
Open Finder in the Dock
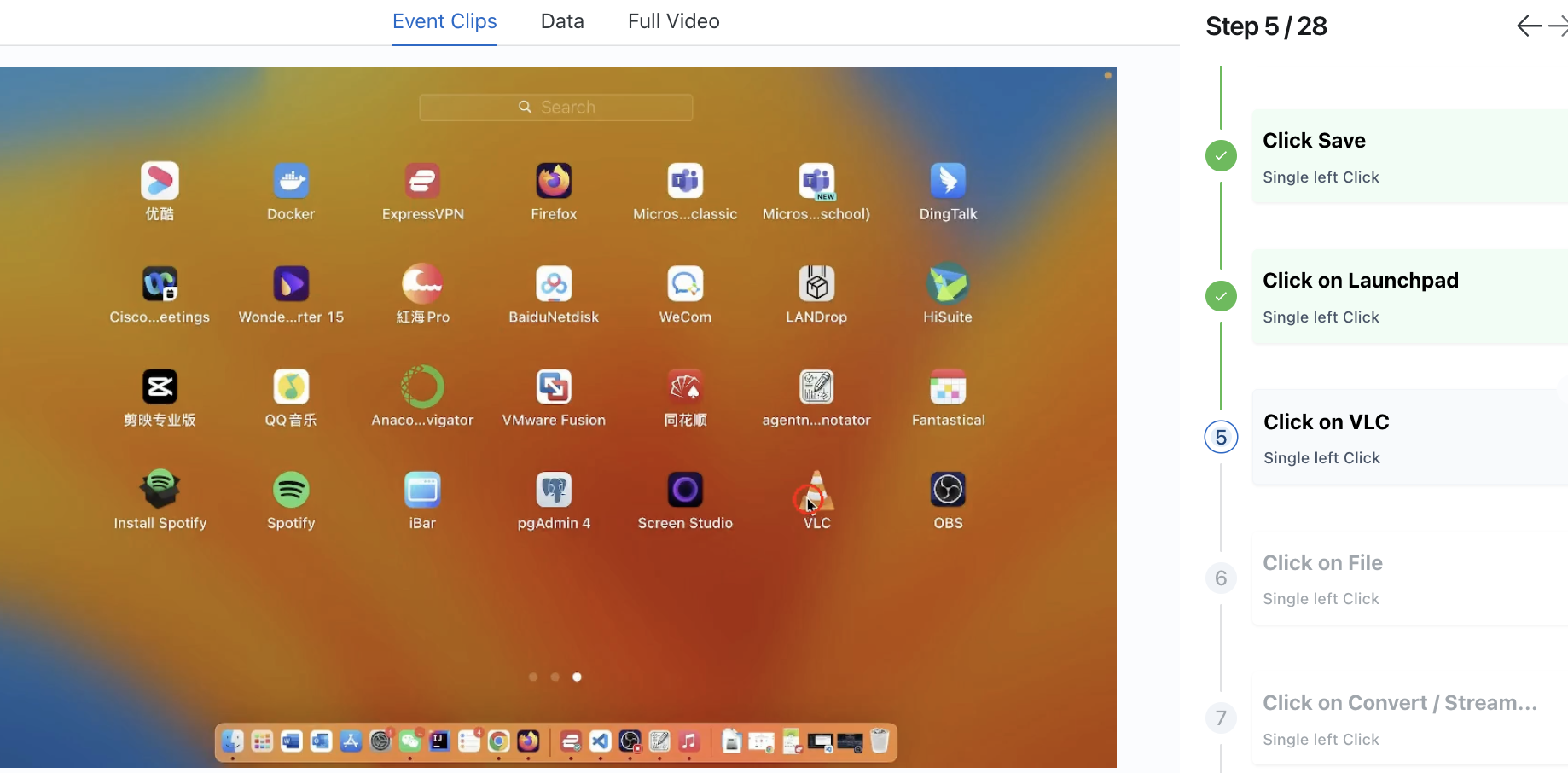[232, 741]
